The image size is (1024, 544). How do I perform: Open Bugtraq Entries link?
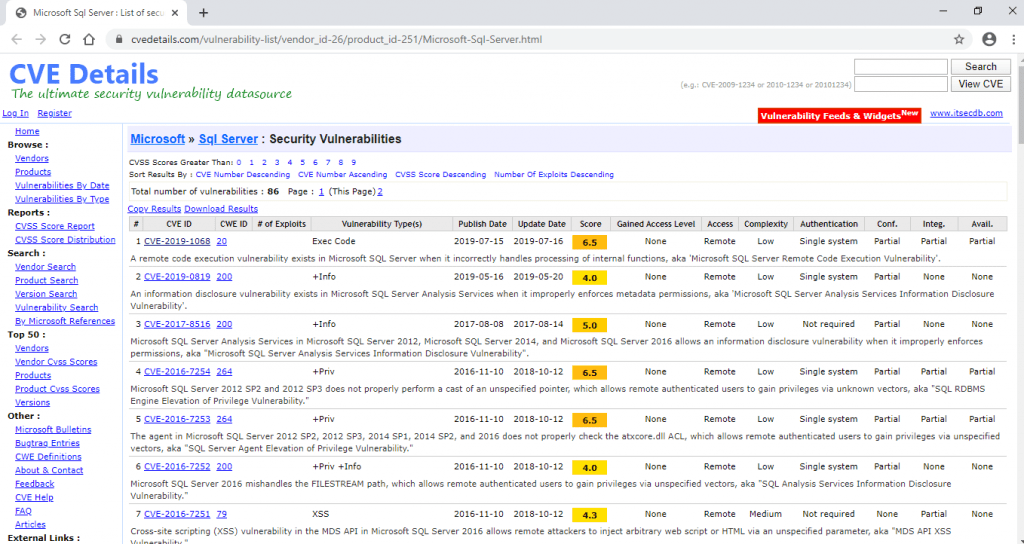47,443
